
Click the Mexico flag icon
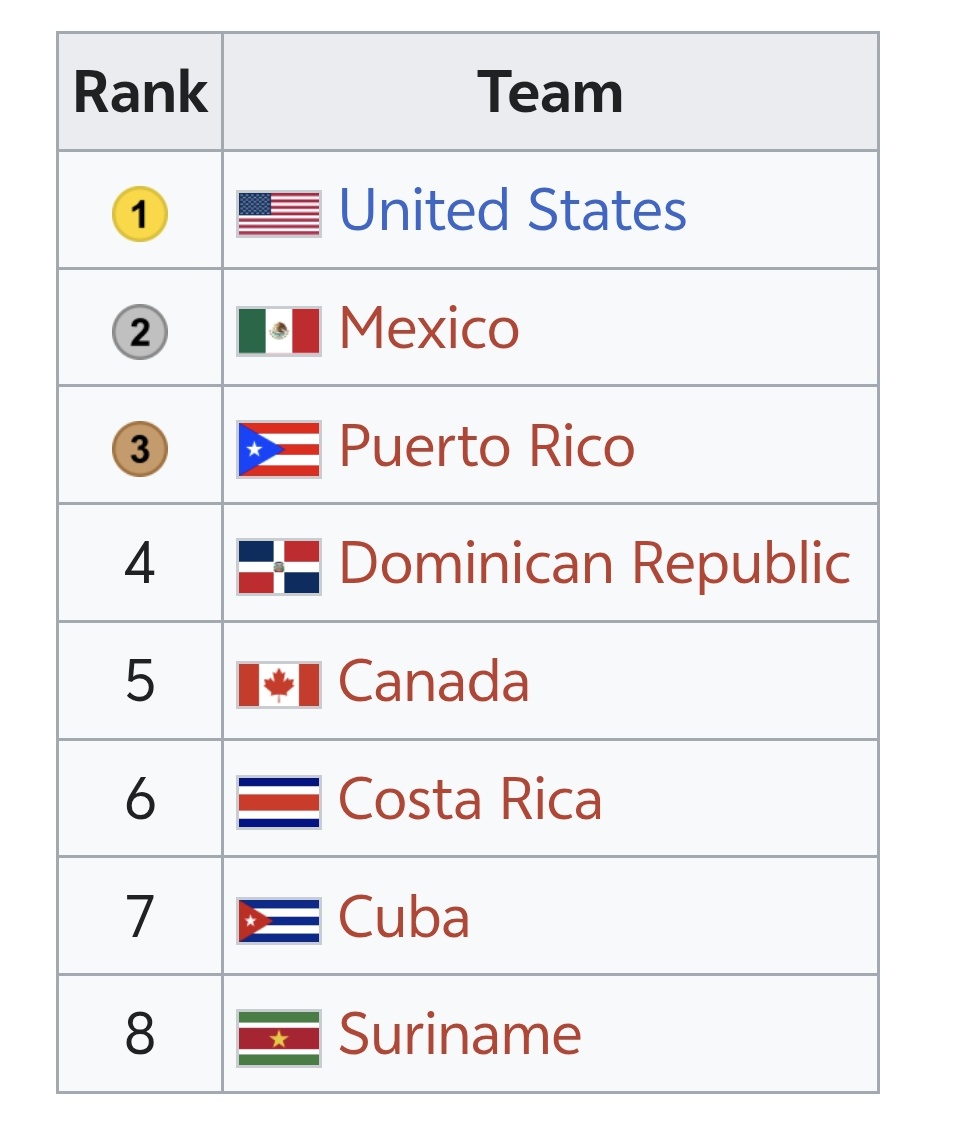[279, 331]
